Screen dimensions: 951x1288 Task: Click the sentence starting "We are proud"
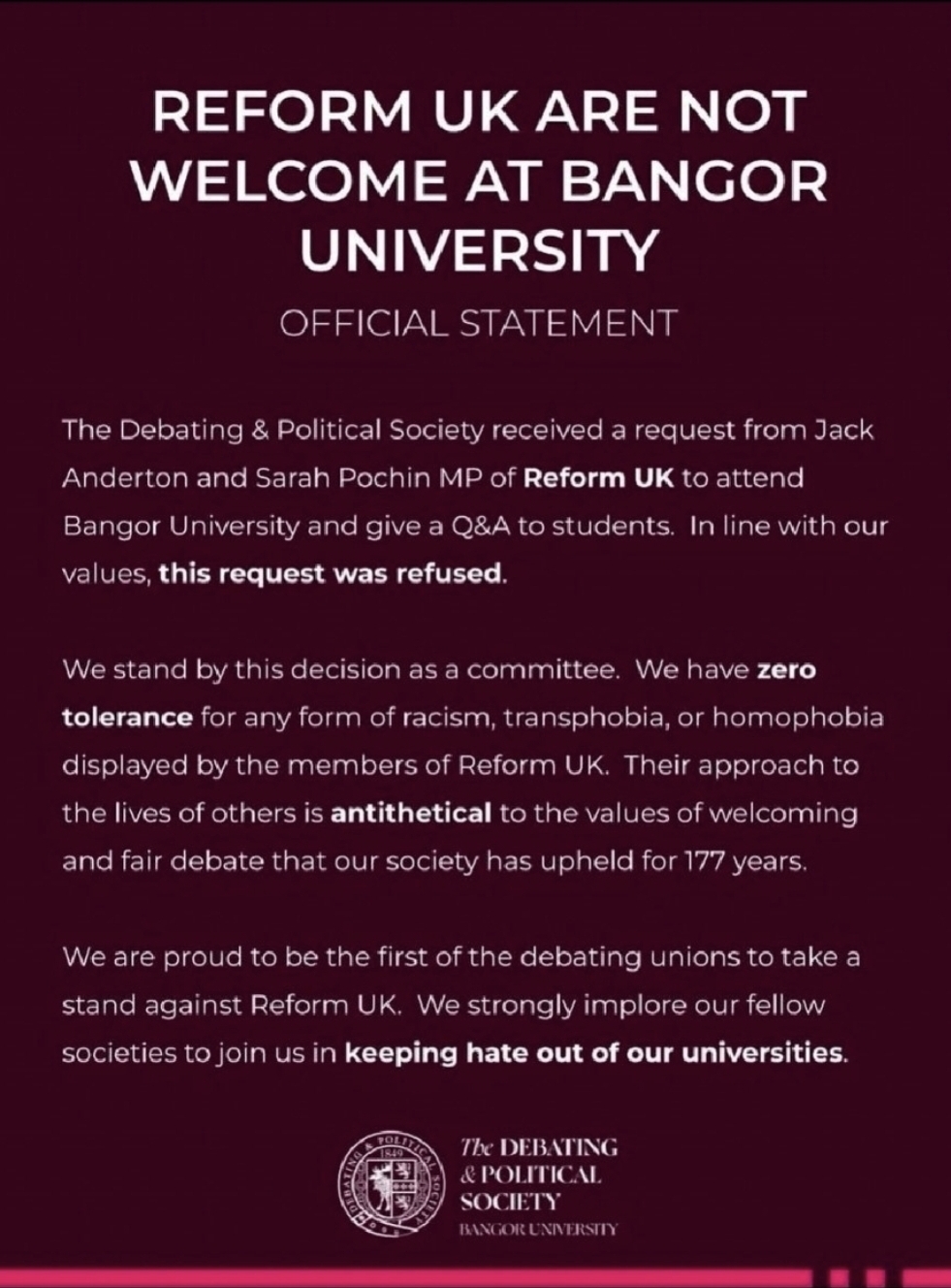click(x=460, y=957)
